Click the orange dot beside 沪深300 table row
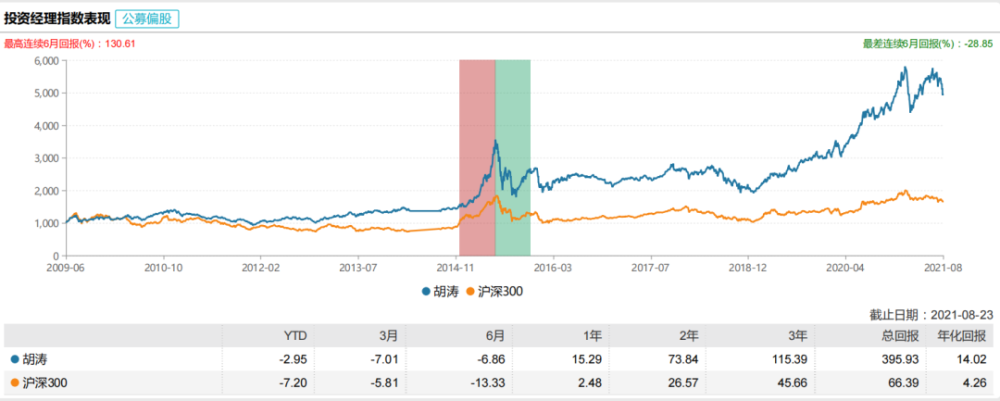Viewport: 1000px width, 401px height. pyautogui.click(x=13, y=382)
